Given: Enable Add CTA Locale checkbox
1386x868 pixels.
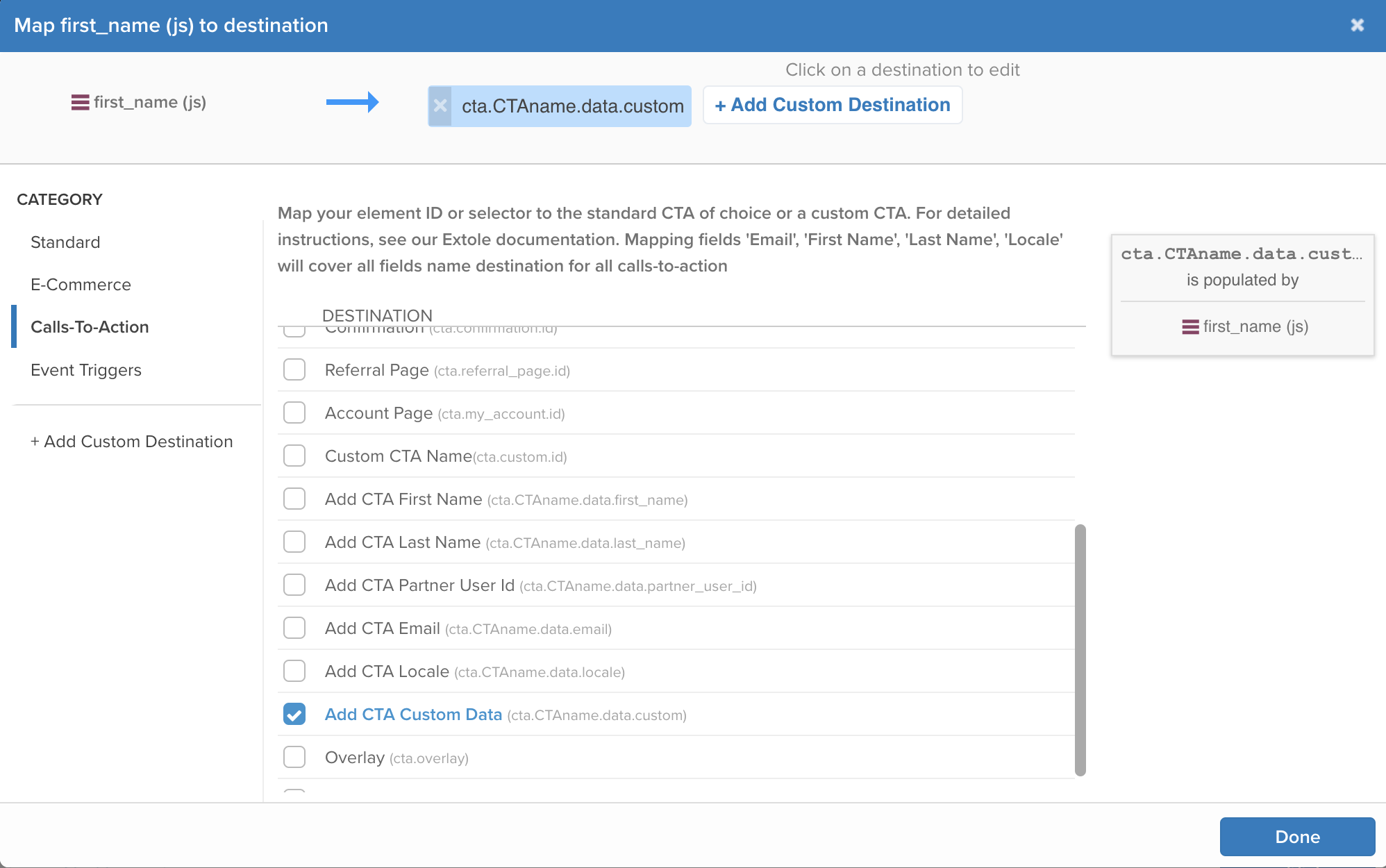Looking at the screenshot, I should point(294,671).
